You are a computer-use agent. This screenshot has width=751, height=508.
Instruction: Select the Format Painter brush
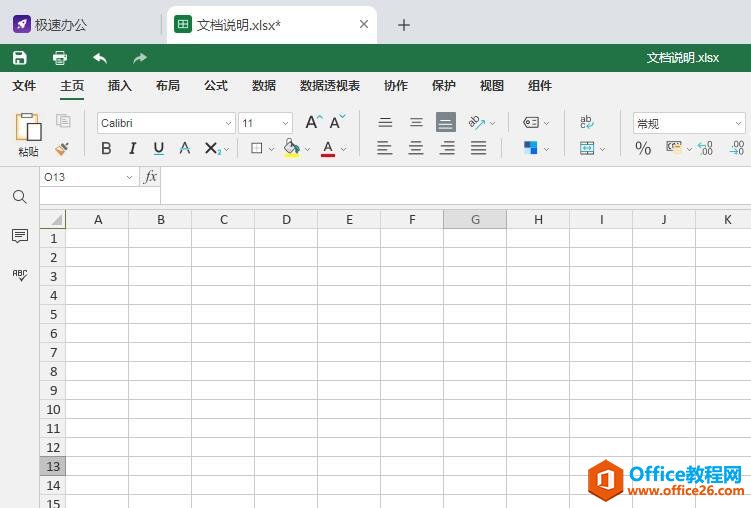62,149
